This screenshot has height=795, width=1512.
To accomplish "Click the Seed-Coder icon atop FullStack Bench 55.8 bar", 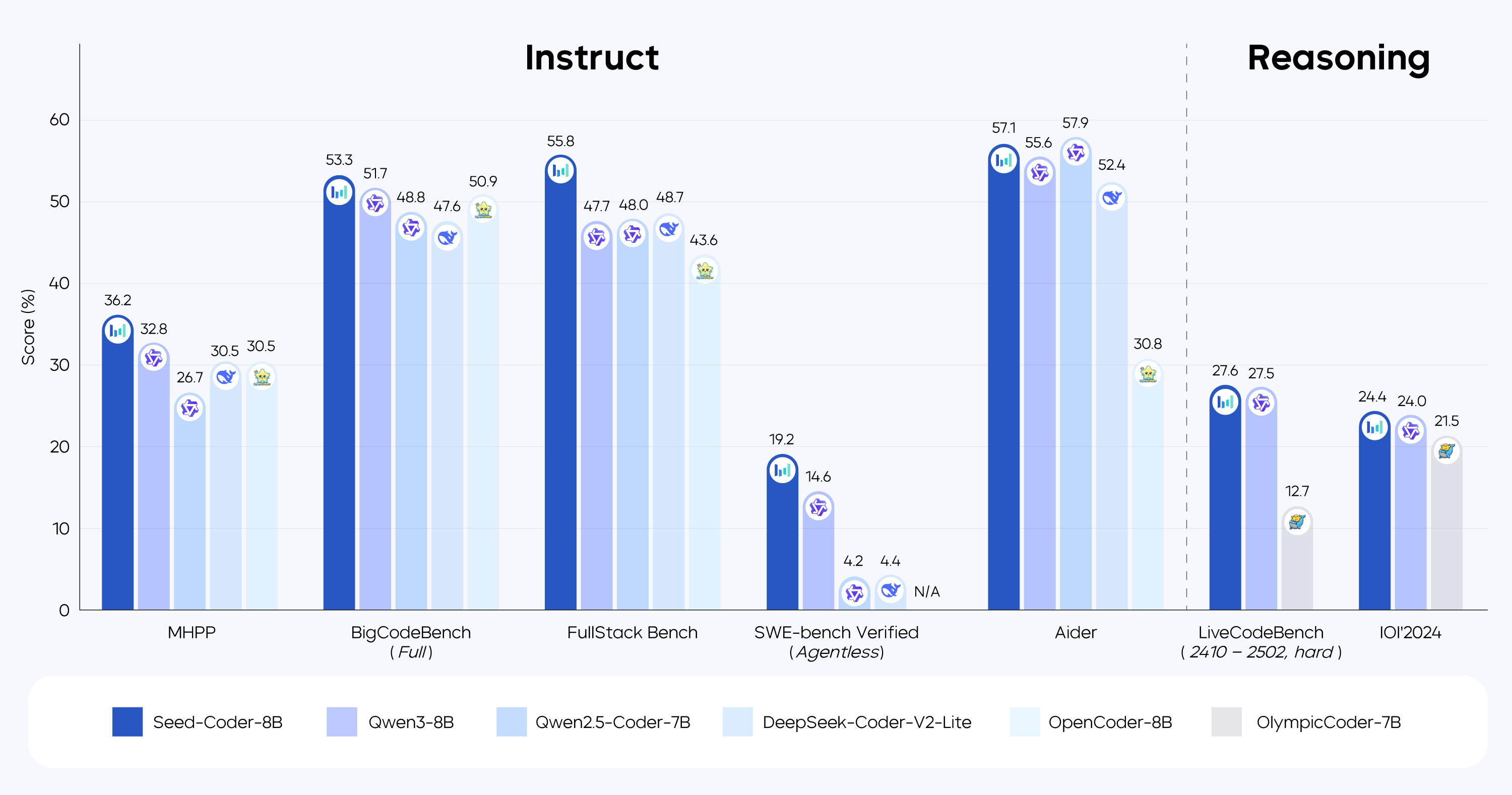I will click(560, 170).
